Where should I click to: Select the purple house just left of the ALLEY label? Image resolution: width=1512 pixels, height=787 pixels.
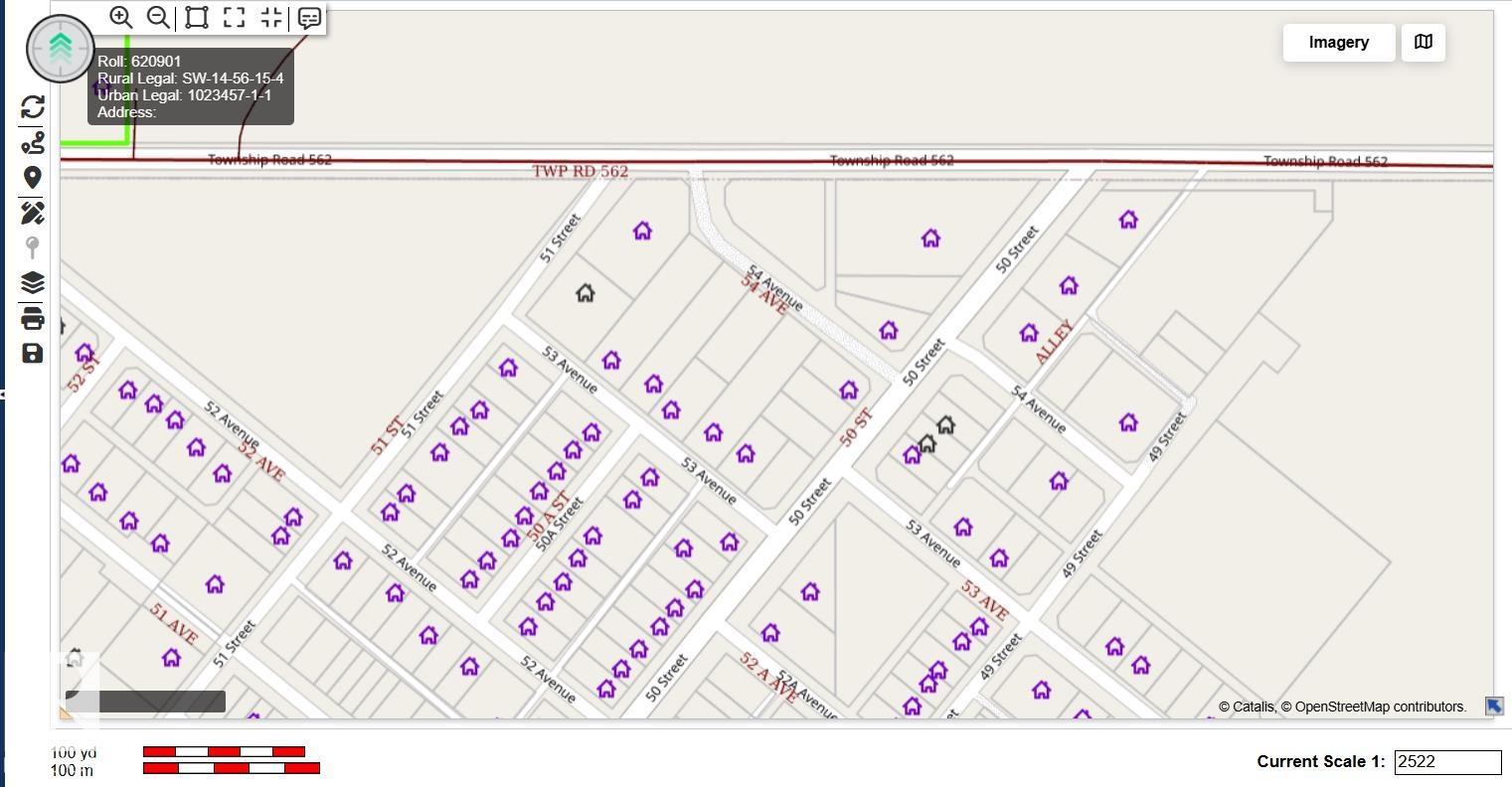click(x=1029, y=333)
